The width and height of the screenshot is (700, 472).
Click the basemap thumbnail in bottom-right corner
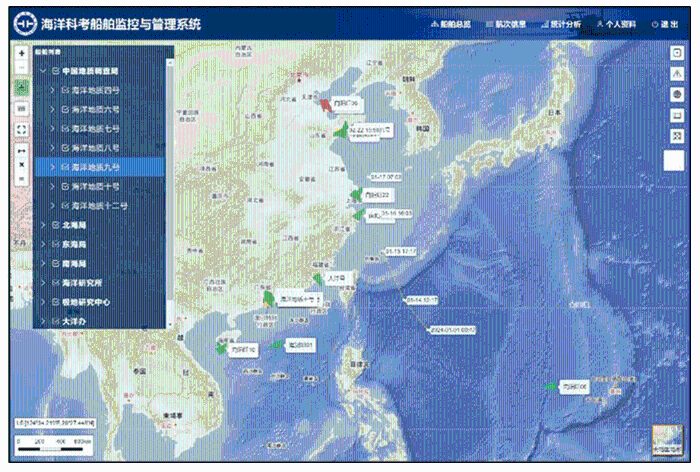point(667,442)
